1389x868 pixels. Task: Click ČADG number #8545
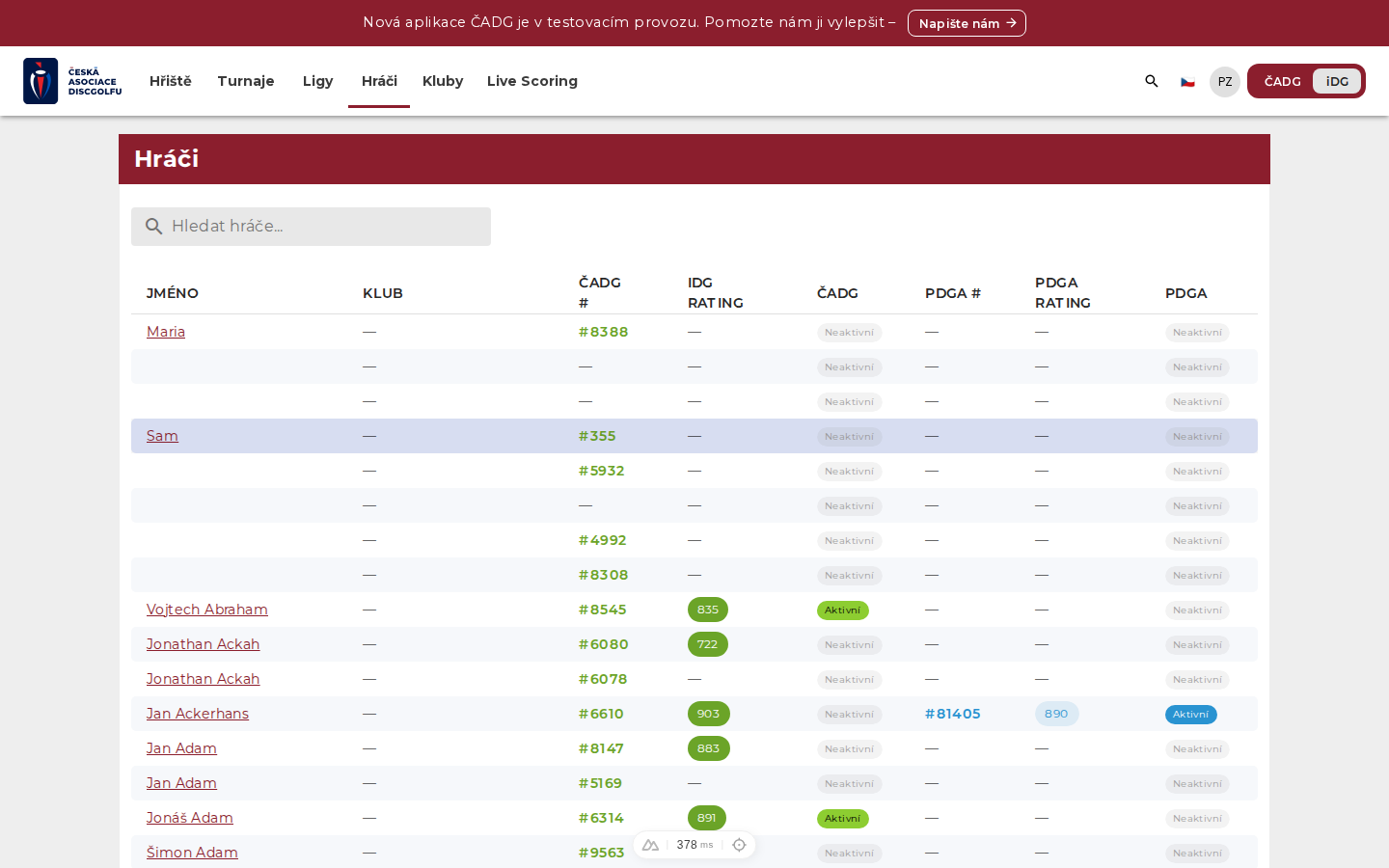coord(603,610)
